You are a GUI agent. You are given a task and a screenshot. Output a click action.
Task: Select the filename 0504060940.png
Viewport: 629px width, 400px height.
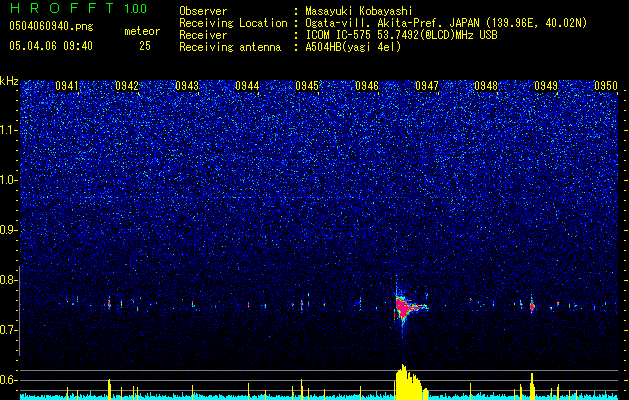[x=51, y=26]
